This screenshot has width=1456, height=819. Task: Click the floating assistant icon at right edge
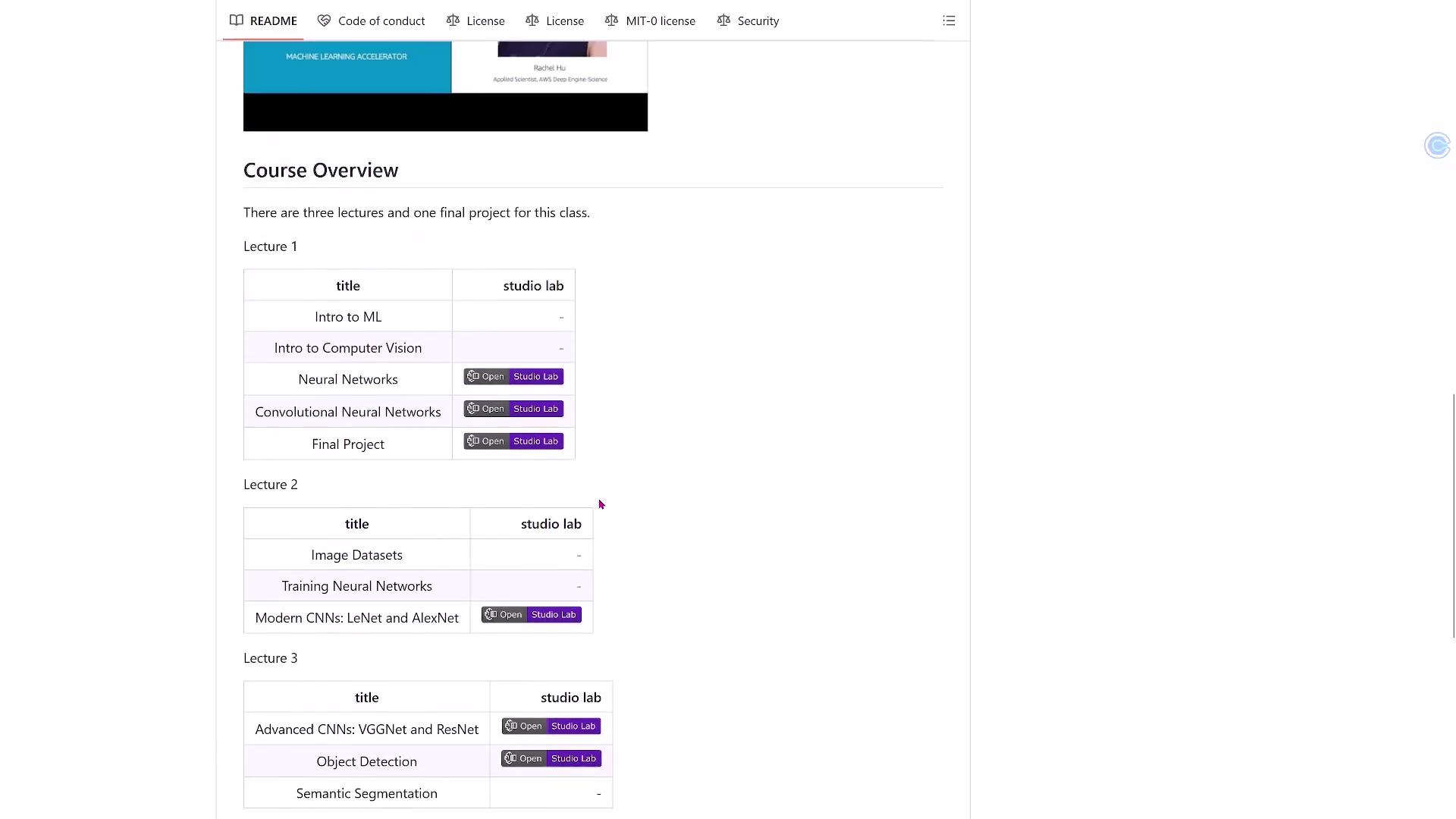1437,145
